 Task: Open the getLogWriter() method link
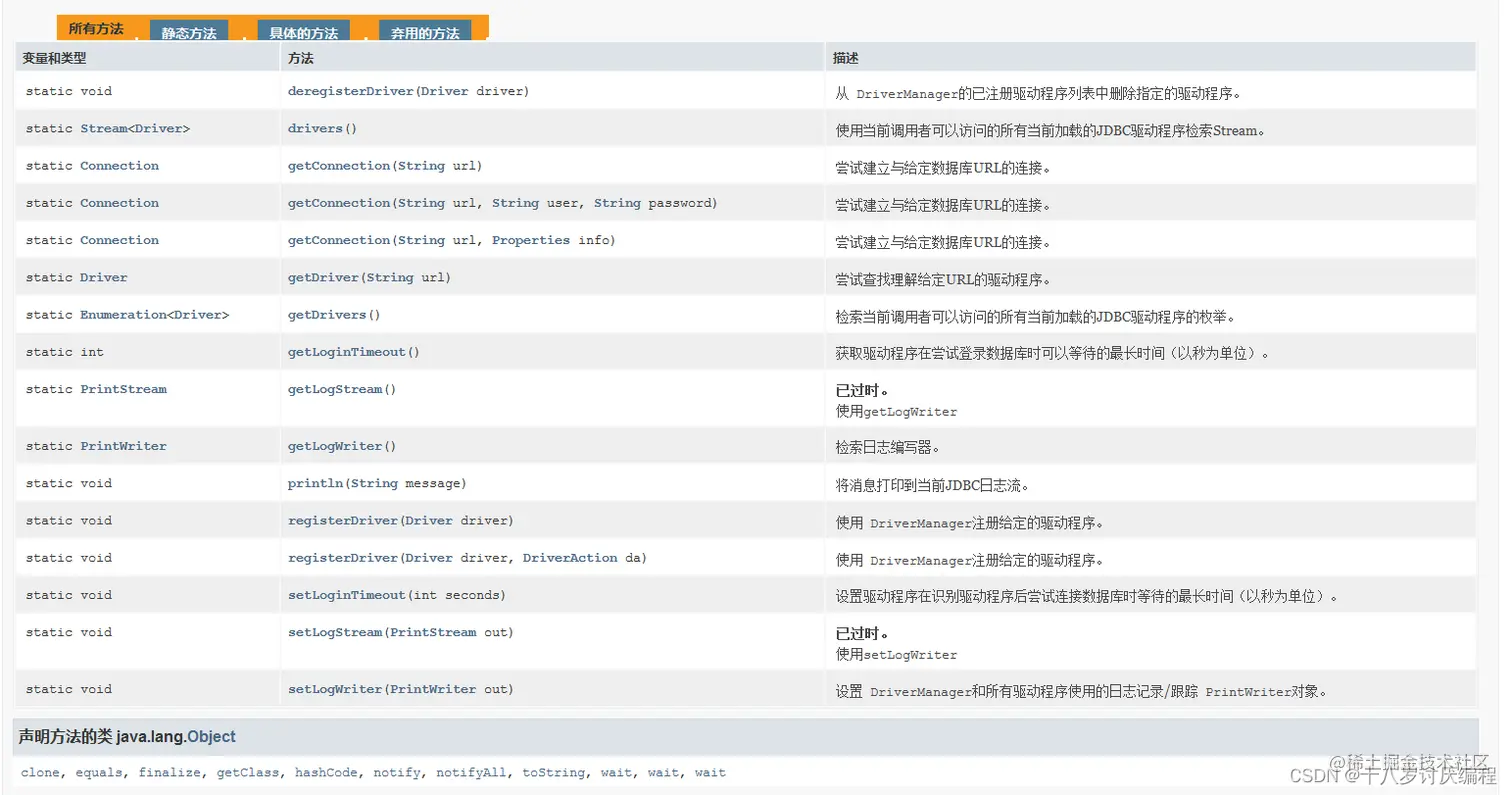tap(335, 446)
